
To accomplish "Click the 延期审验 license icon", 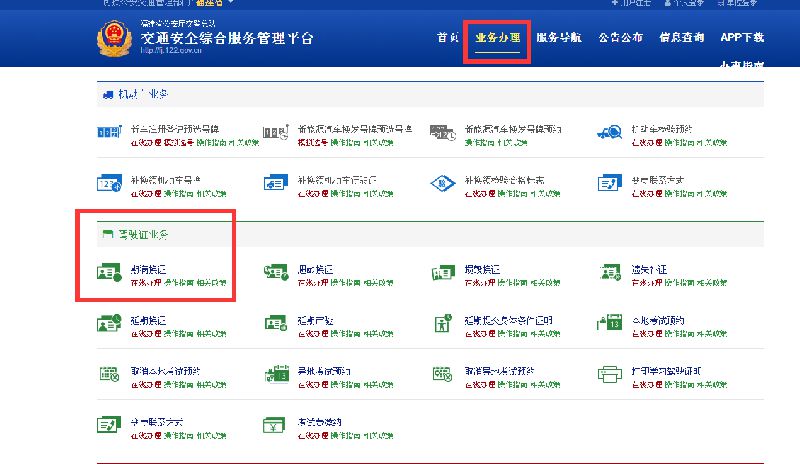I will 276,323.
